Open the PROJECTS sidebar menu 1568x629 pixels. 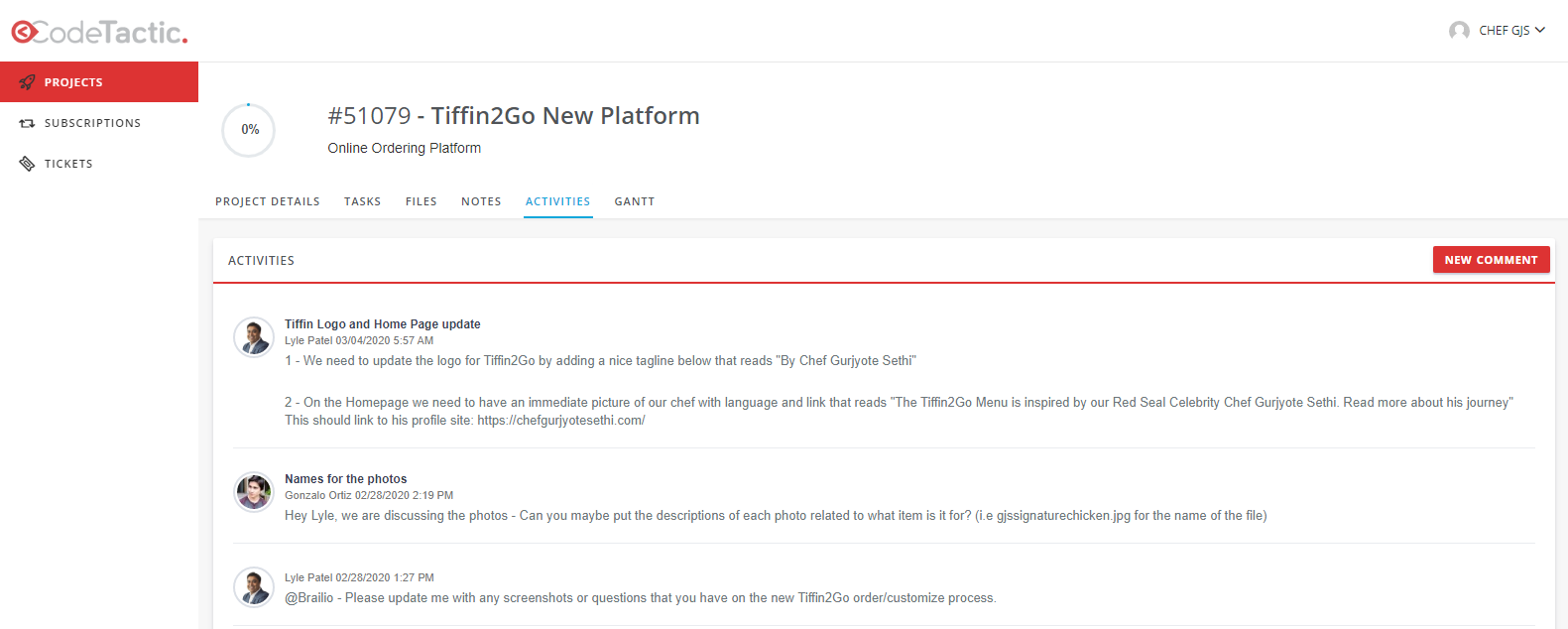[x=99, y=82]
